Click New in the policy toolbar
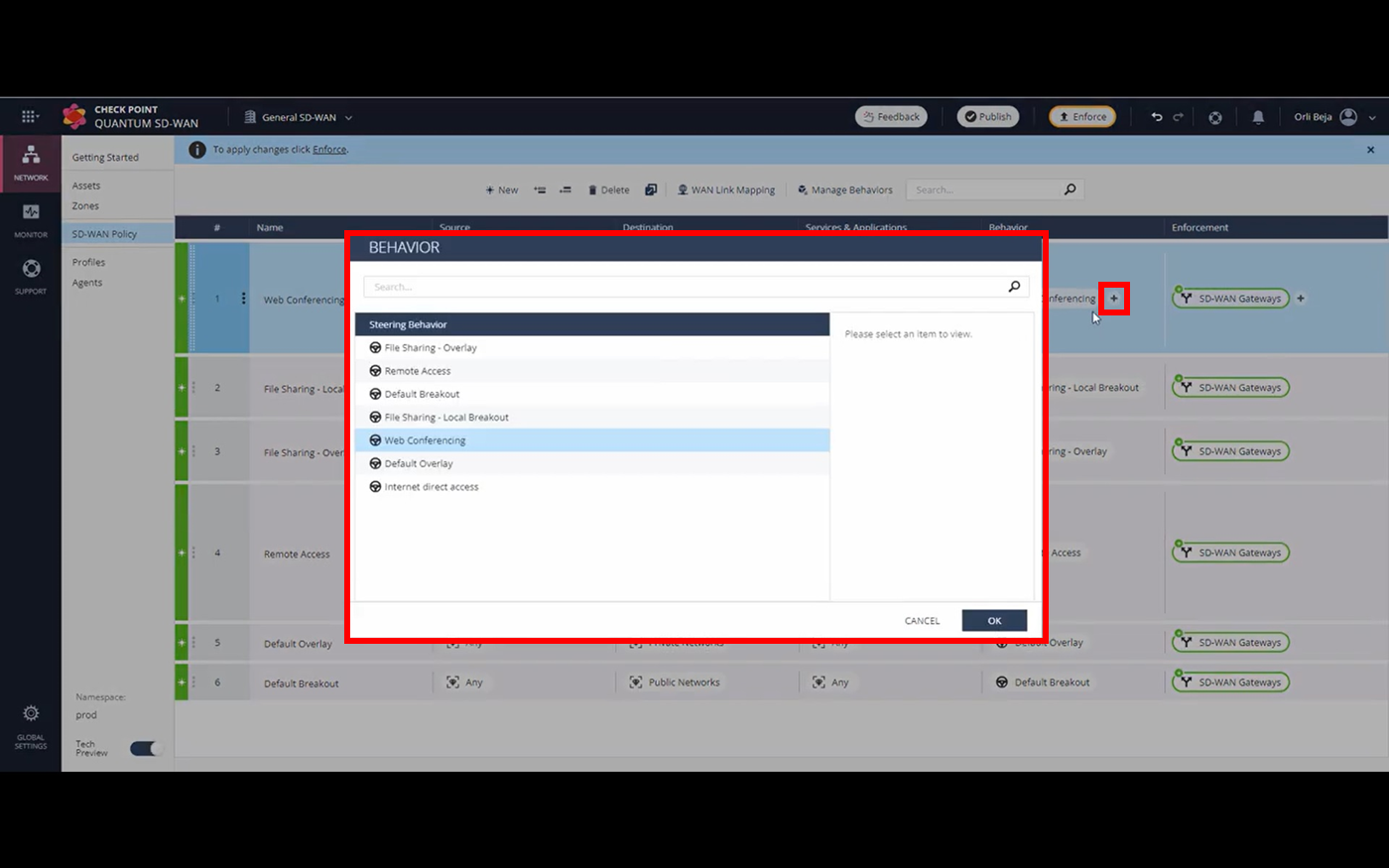This screenshot has height=868, width=1389. coord(502,189)
